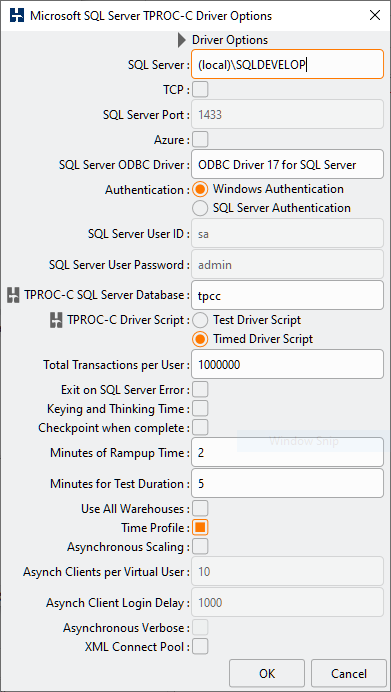
Task: Enable the TCP checkbox
Action: click(x=200, y=90)
